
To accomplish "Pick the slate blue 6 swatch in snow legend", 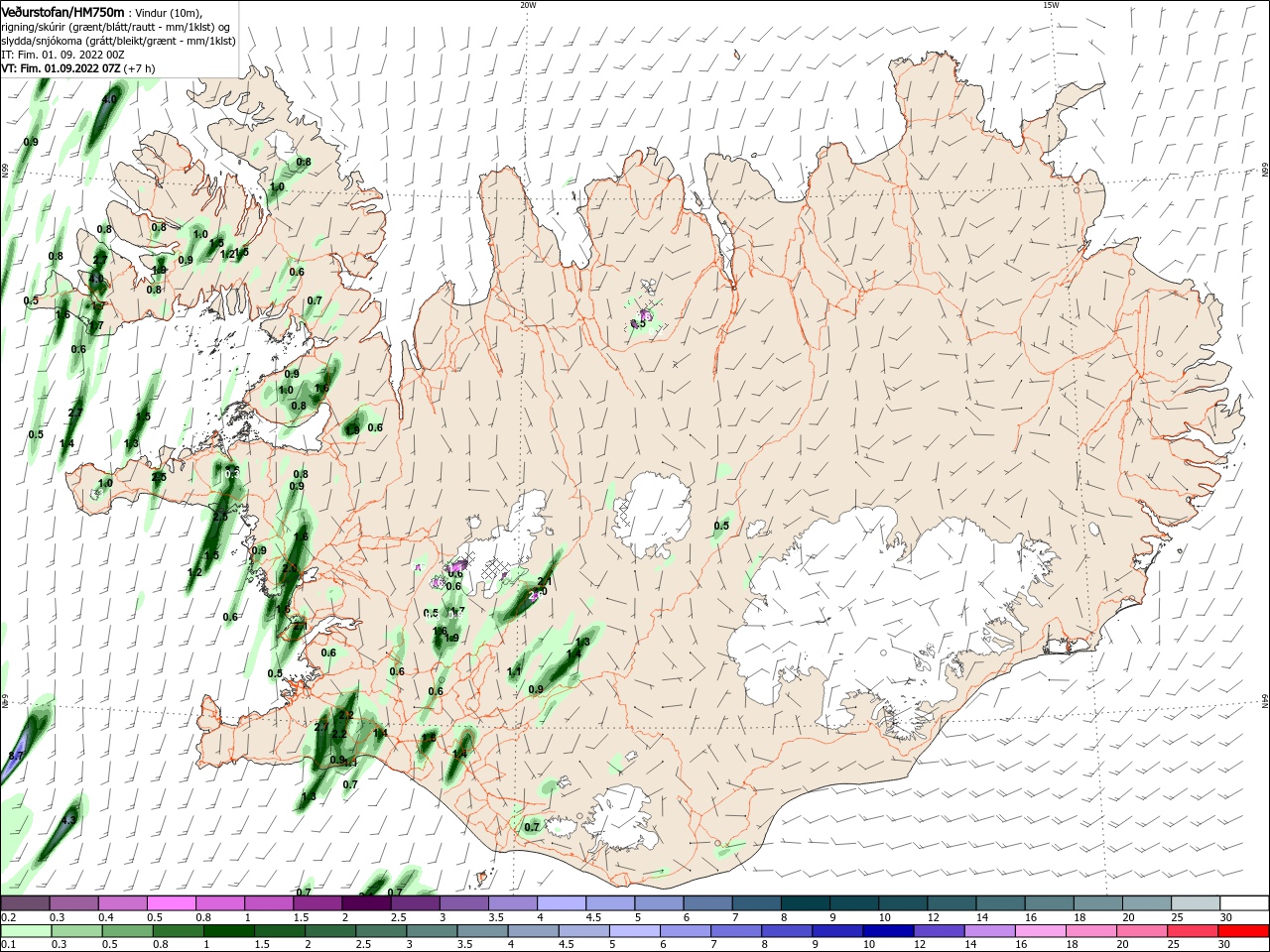I will [707, 903].
